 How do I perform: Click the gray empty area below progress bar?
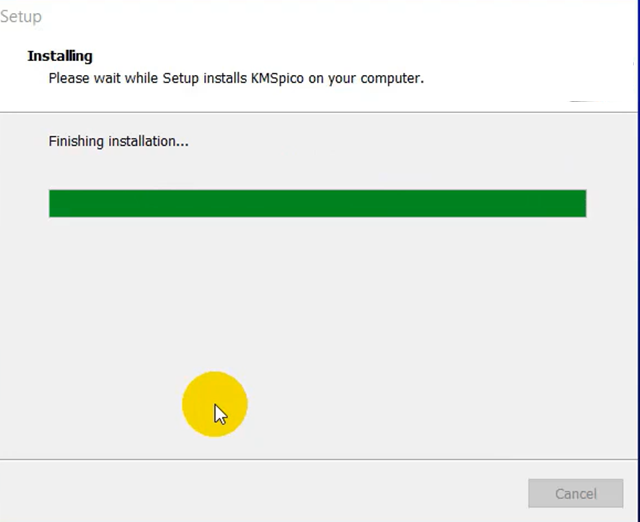(400, 320)
